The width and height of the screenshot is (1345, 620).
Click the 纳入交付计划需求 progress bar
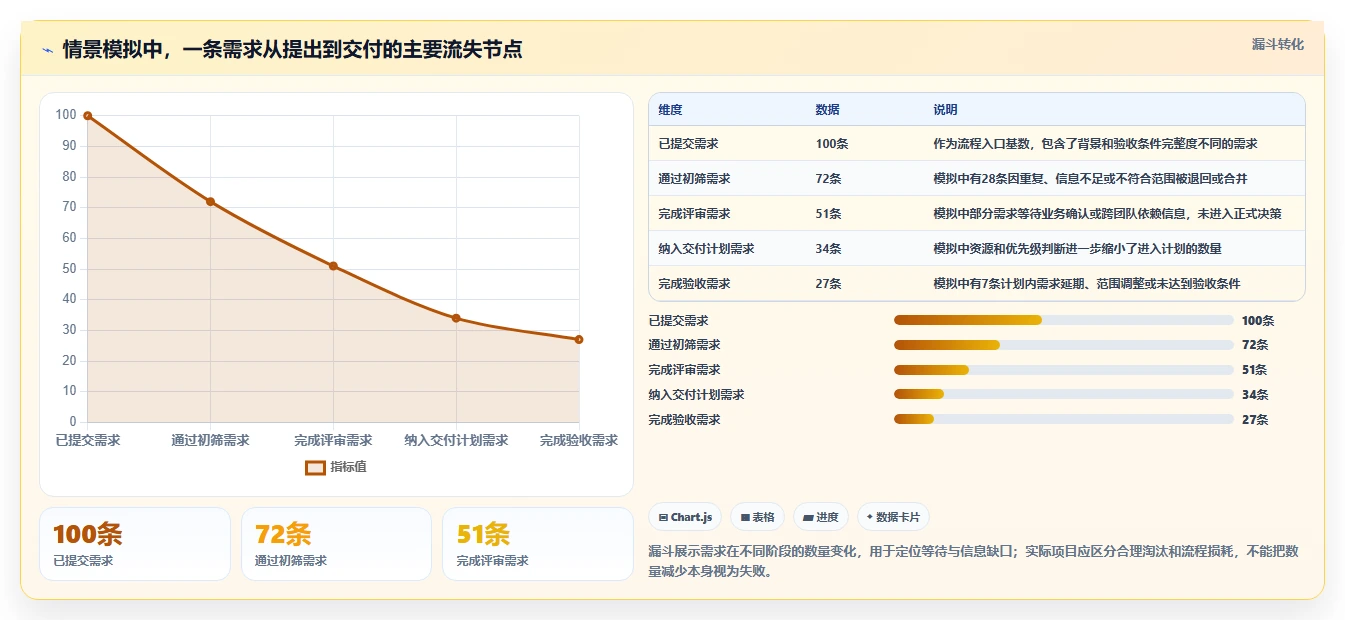(1063, 394)
